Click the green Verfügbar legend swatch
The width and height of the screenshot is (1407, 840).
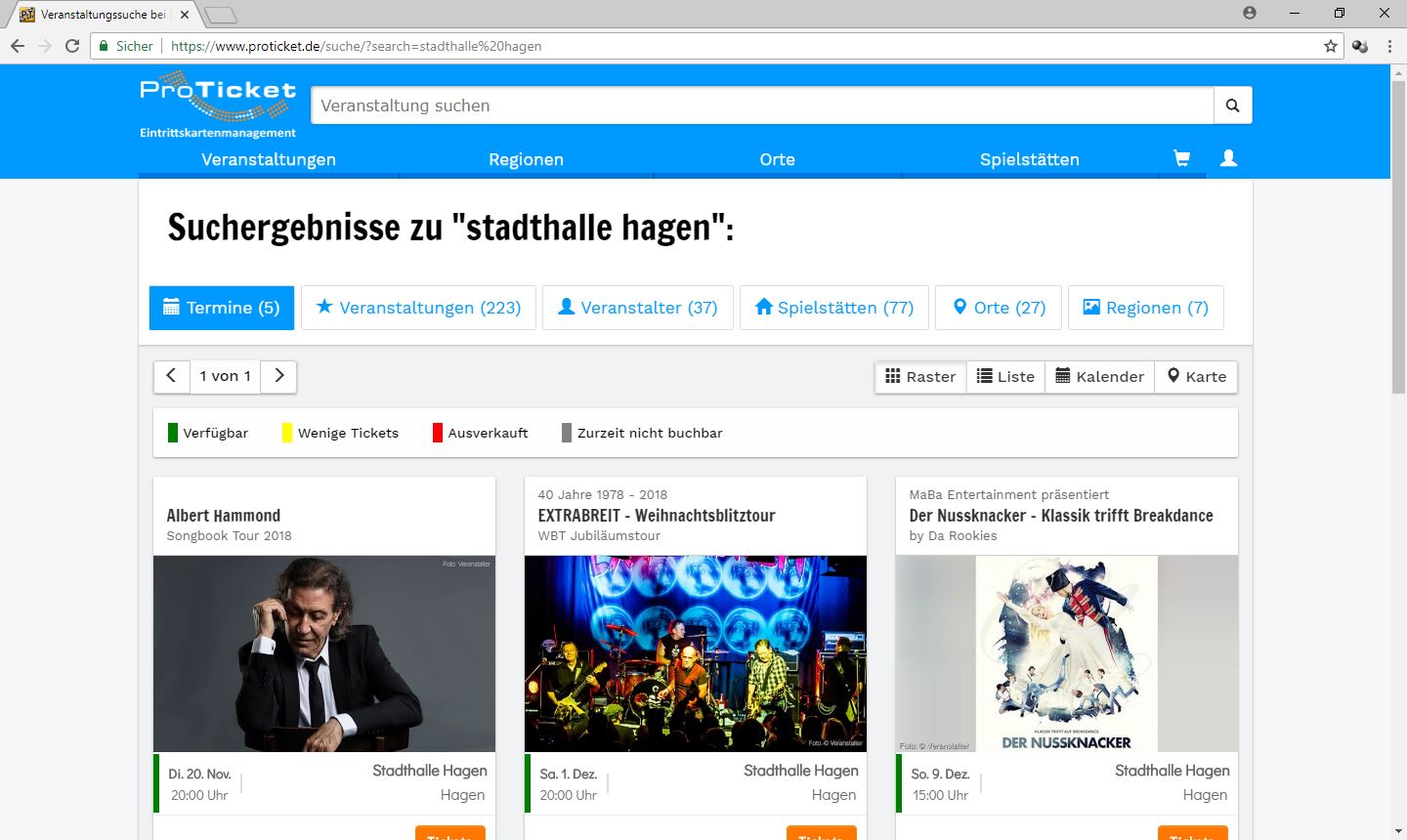pos(173,433)
